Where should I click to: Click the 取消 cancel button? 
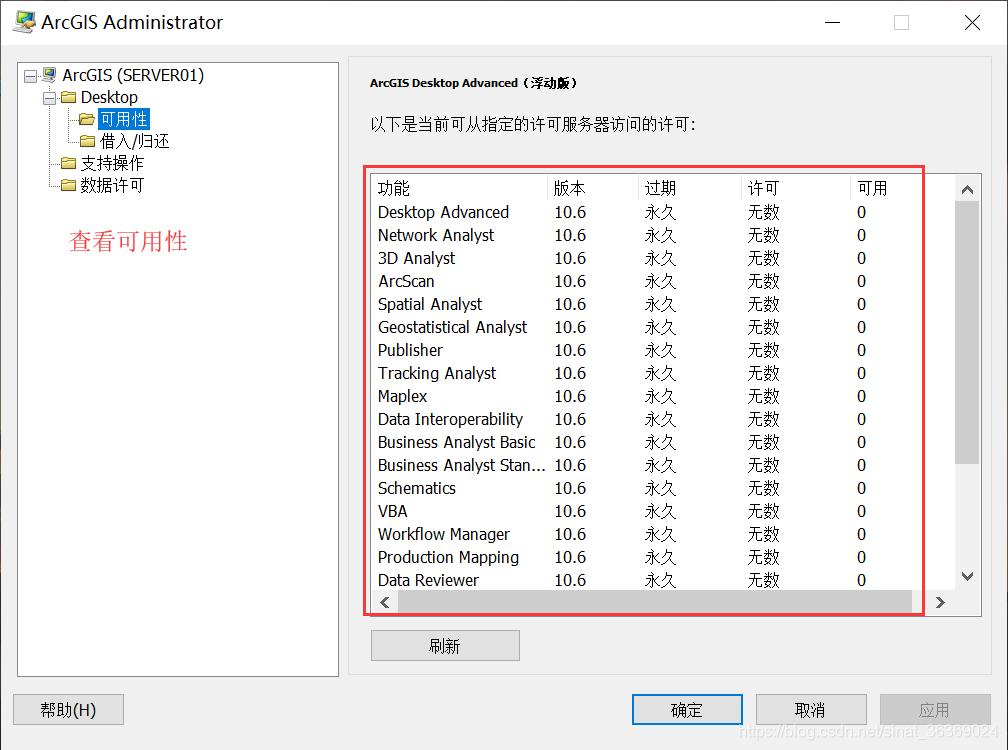pos(810,709)
